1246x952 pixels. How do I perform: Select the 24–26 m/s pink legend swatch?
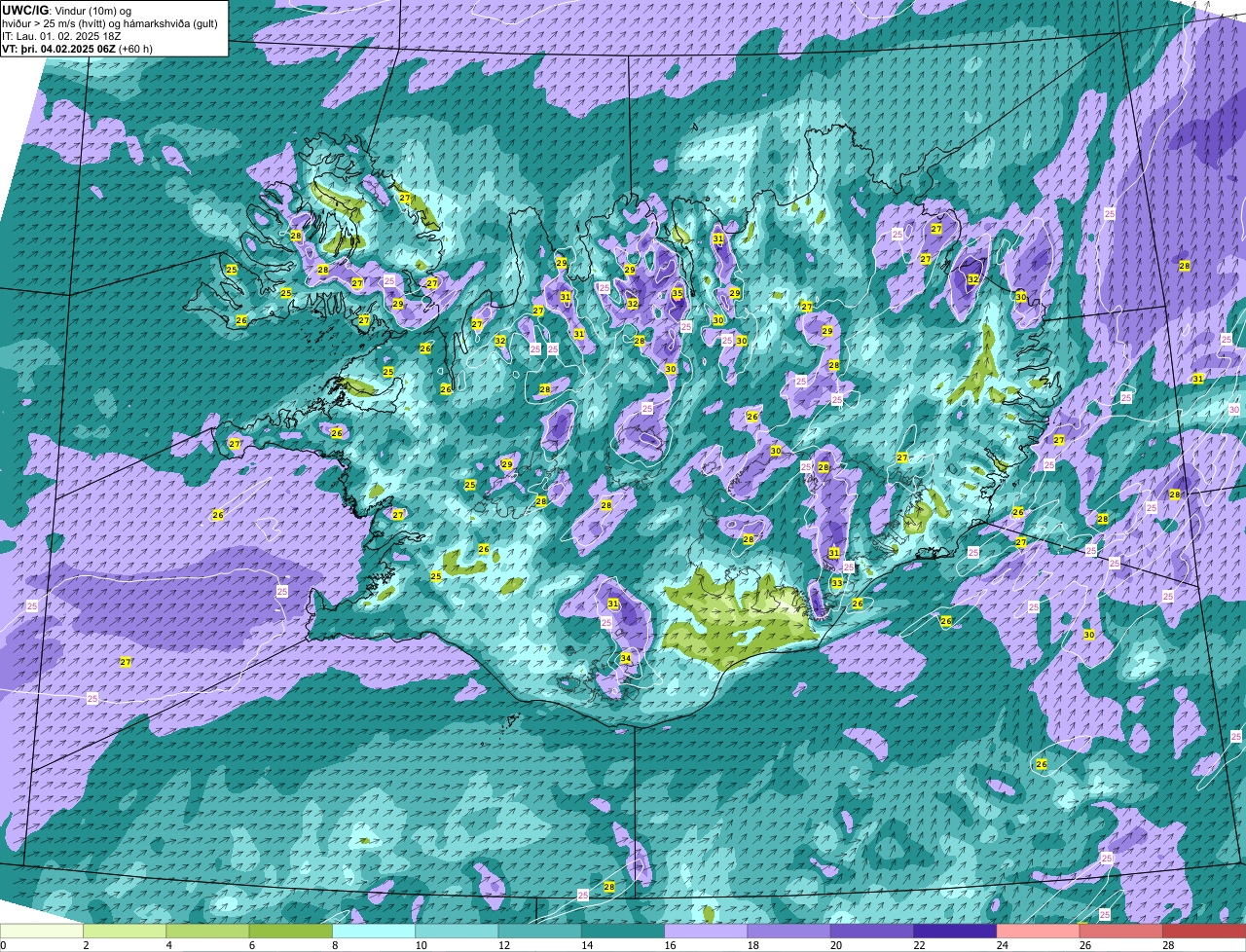point(1038,932)
